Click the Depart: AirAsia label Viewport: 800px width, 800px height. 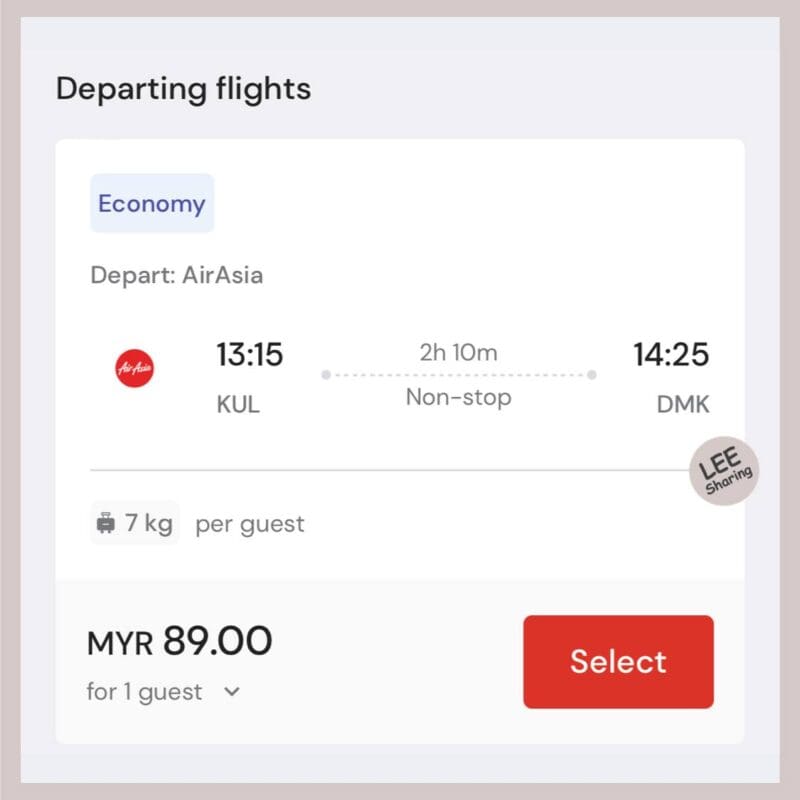pyautogui.click(x=177, y=275)
